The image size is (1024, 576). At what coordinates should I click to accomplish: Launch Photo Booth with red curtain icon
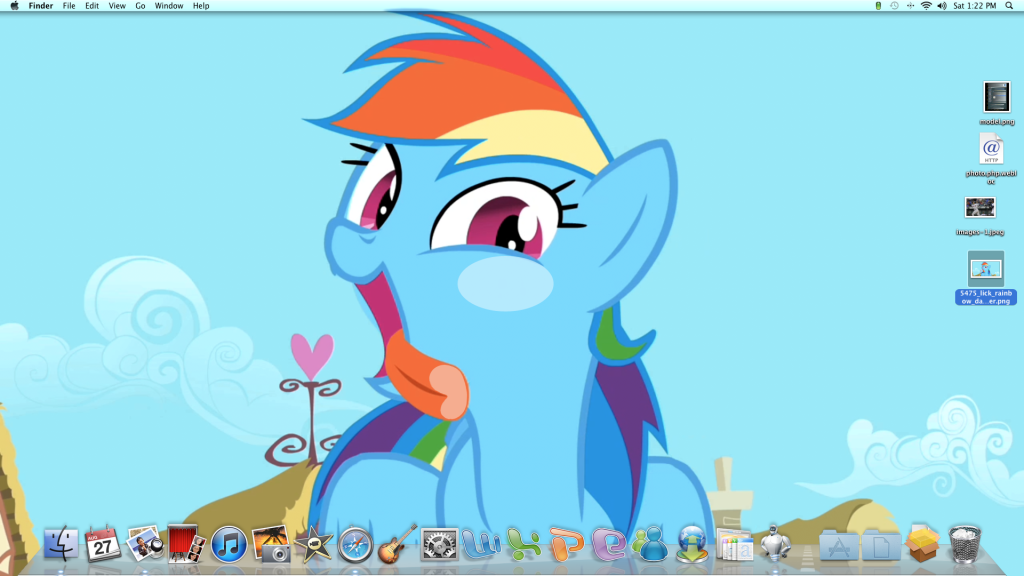click(x=186, y=544)
